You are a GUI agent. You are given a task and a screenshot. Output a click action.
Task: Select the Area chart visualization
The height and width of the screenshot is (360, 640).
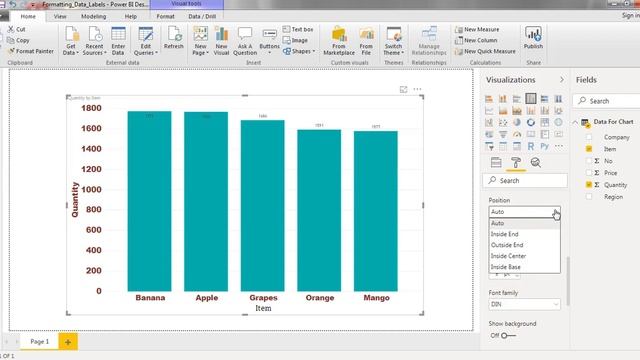[x=503, y=111]
